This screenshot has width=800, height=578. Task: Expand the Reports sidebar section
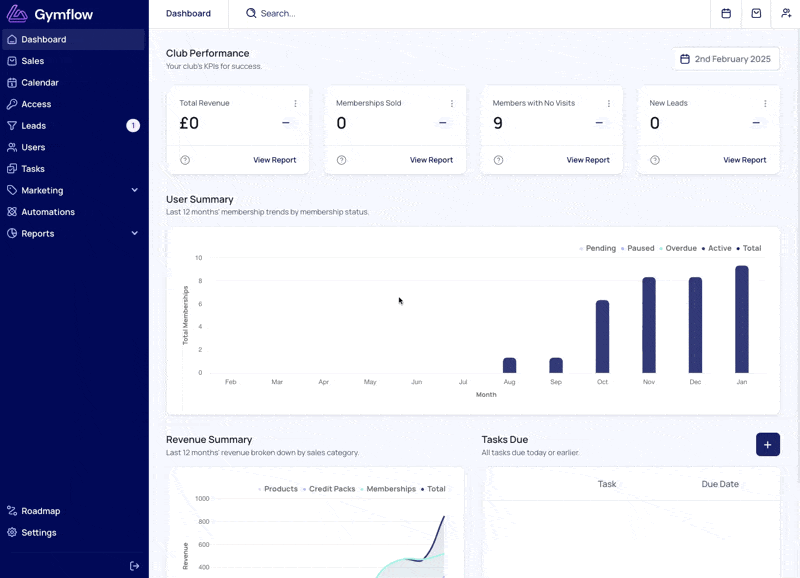click(73, 234)
